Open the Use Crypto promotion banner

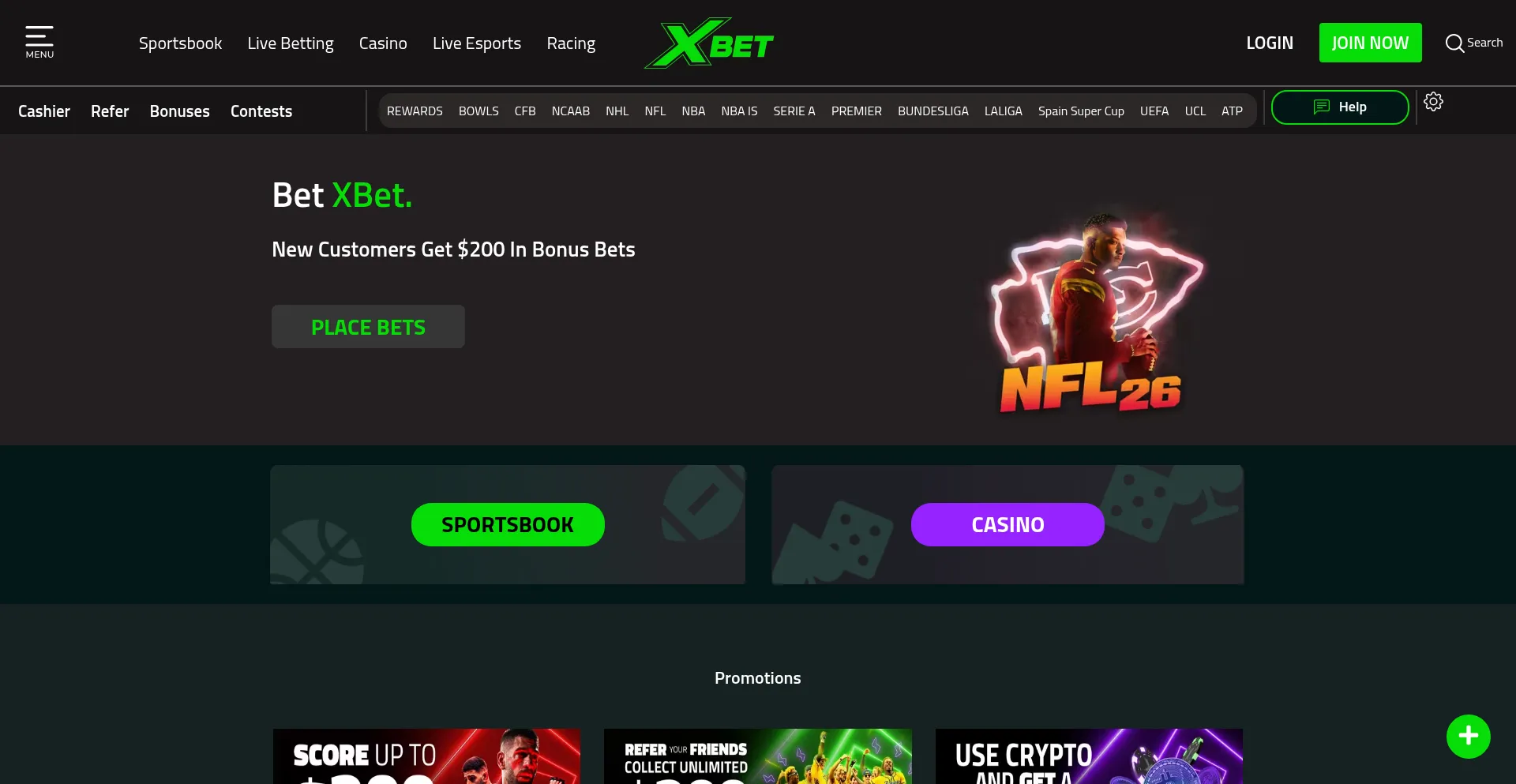click(1089, 756)
